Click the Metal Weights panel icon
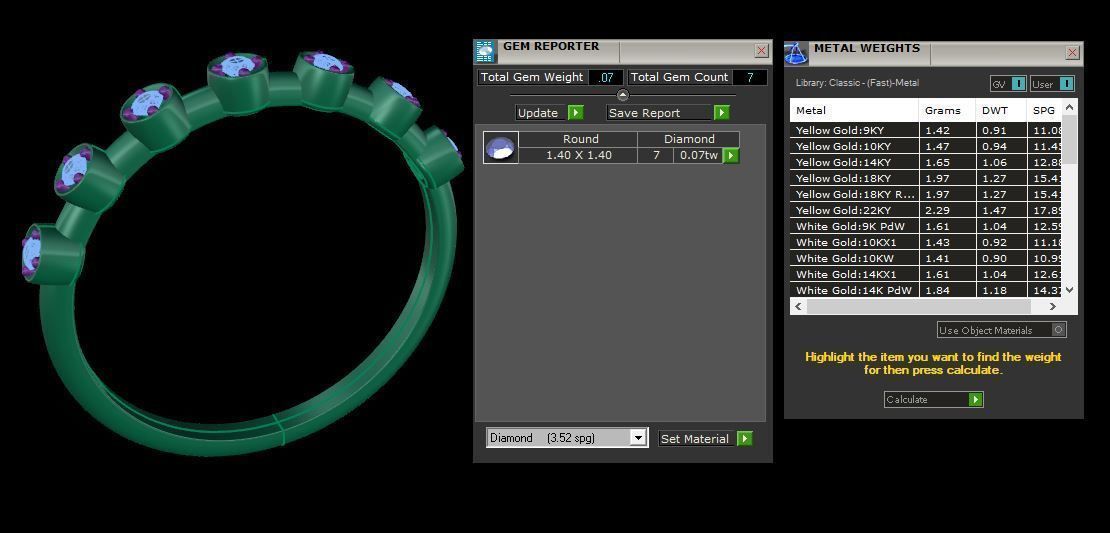Viewport: 1110px width, 533px height. [796, 52]
